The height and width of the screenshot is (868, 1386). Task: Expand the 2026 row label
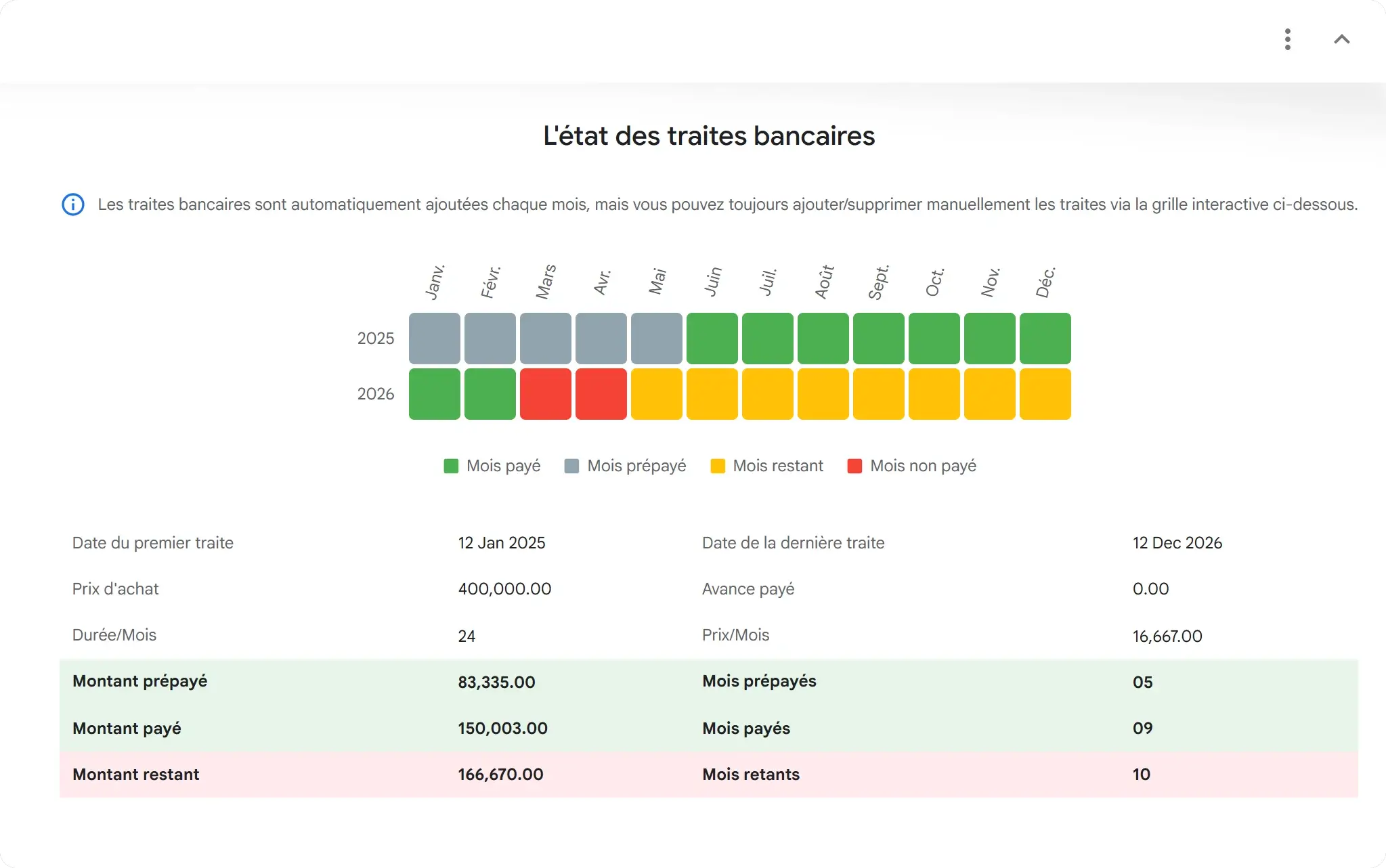coord(376,394)
